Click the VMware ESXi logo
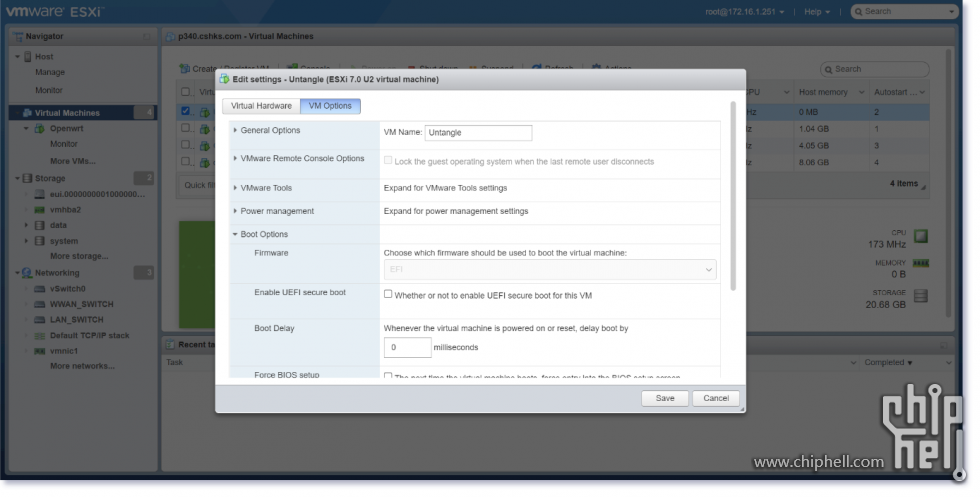This screenshot has width=980, height=497. 54,12
